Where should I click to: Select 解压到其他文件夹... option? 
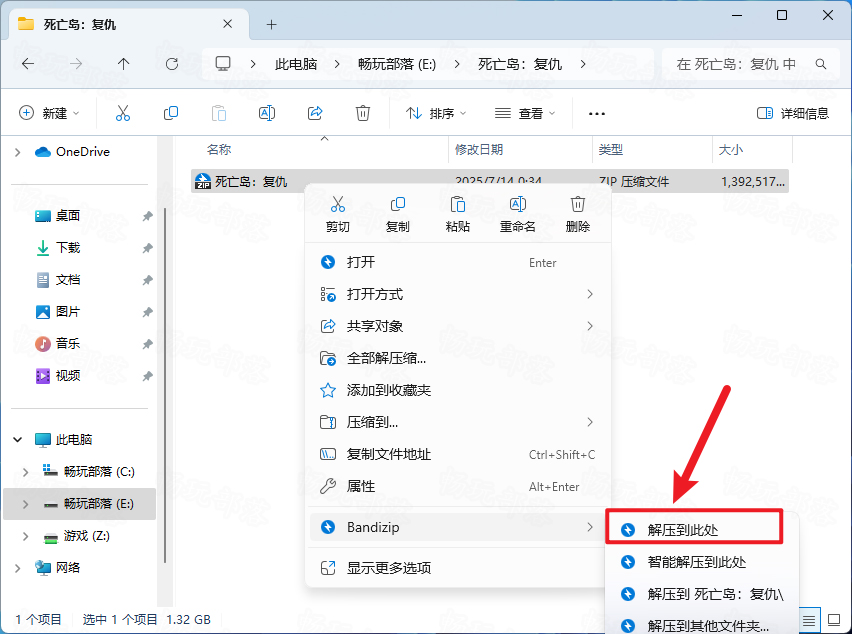click(701, 625)
